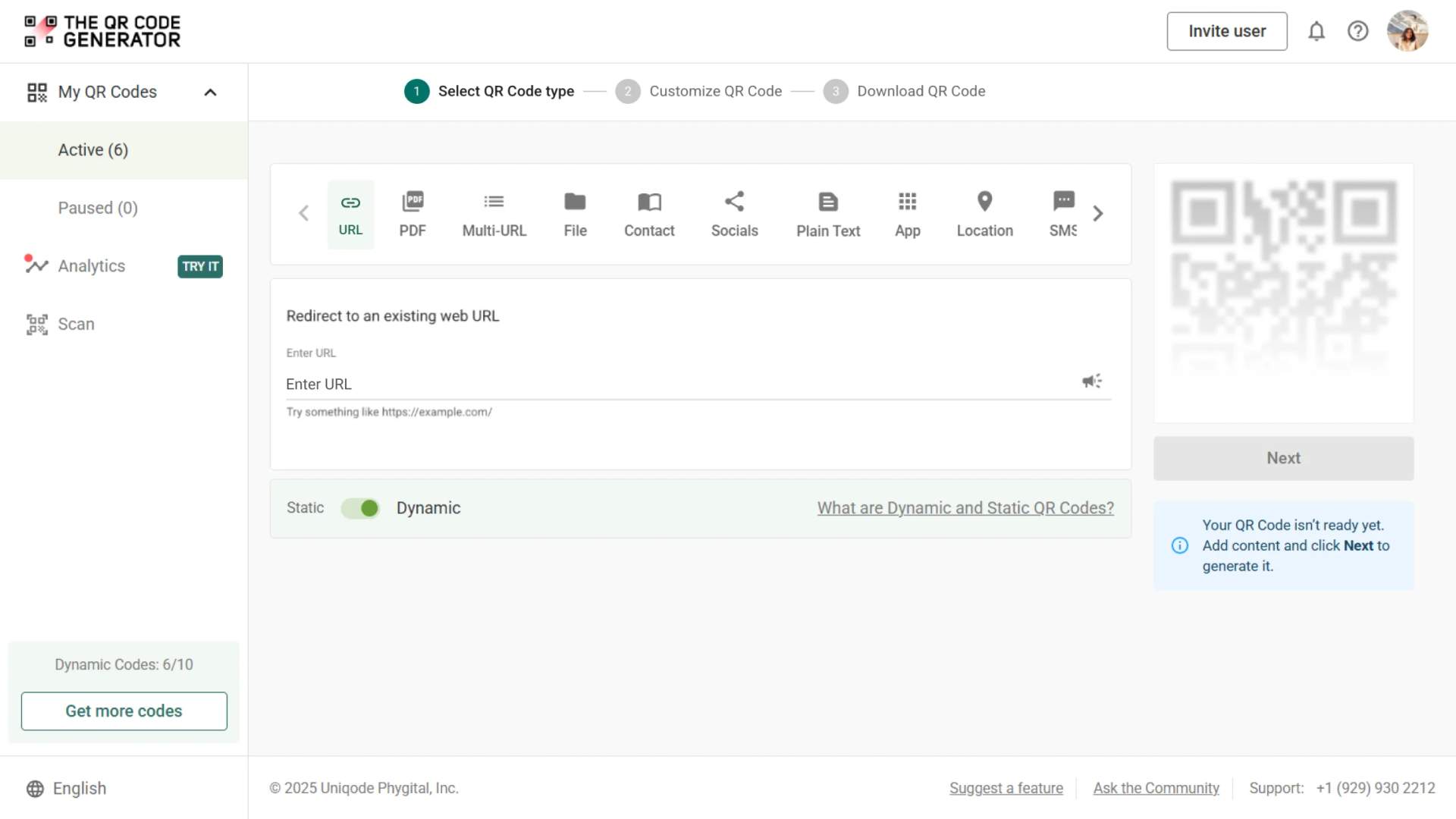1456x819 pixels.
Task: Show next QR code types with right chevron
Action: 1097,214
